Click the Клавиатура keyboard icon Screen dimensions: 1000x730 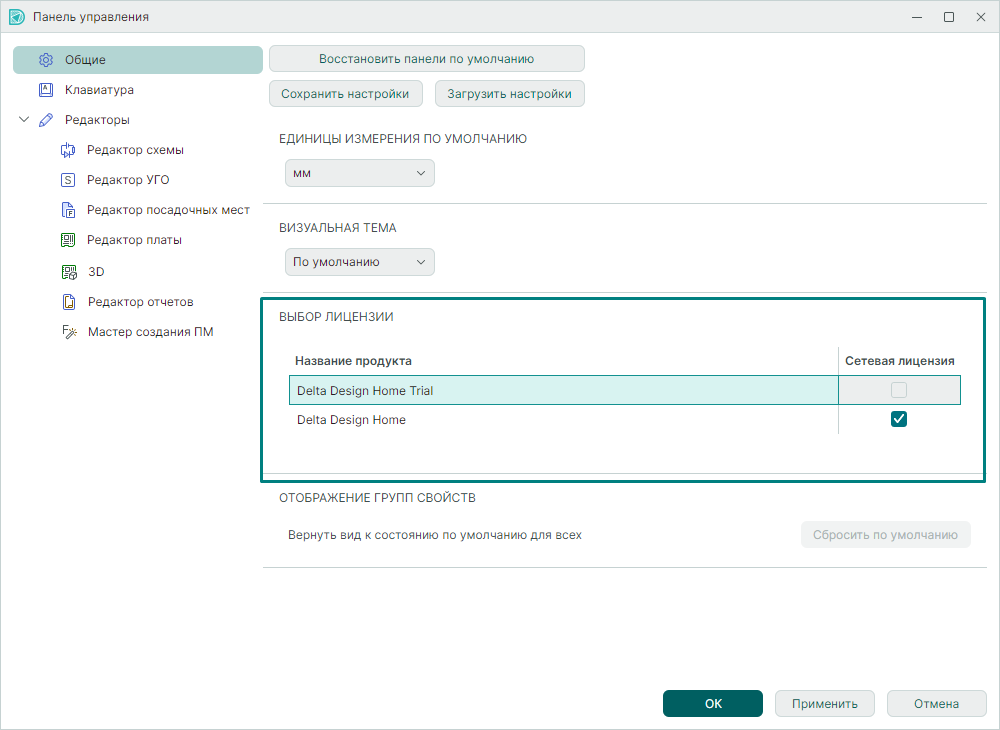[x=45, y=90]
